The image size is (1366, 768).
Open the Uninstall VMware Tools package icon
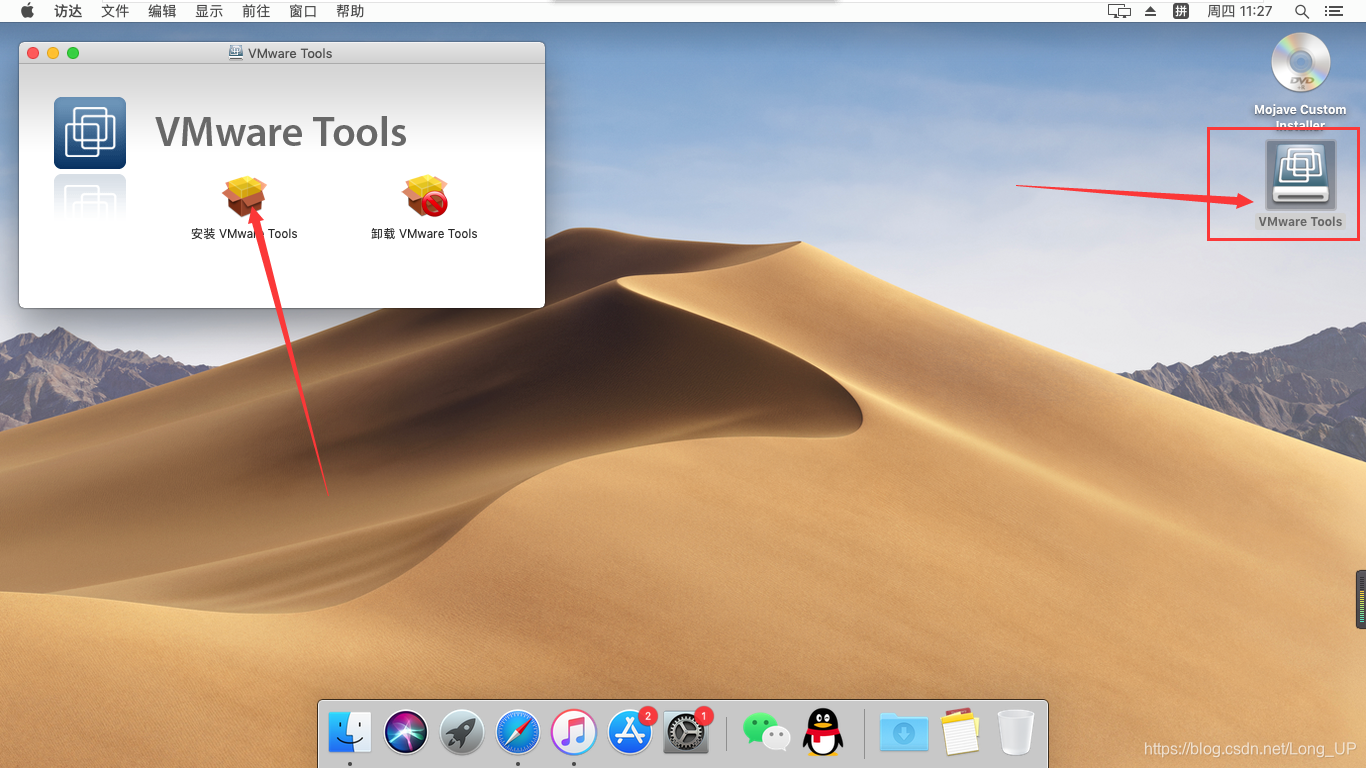pos(425,196)
